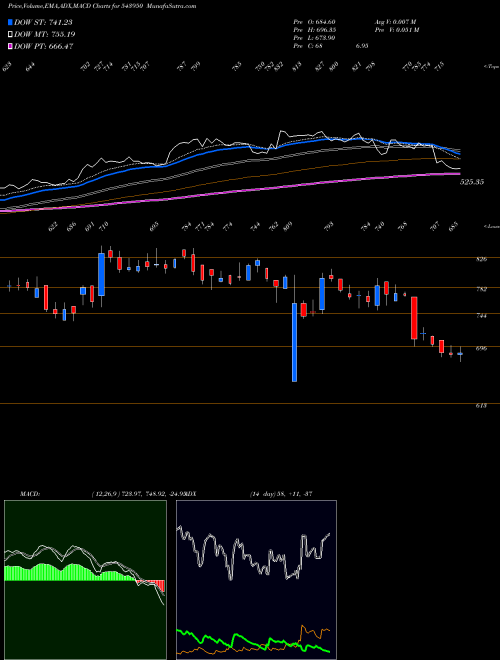Click the 782 price level label
500x660 pixels.
pos(481,289)
